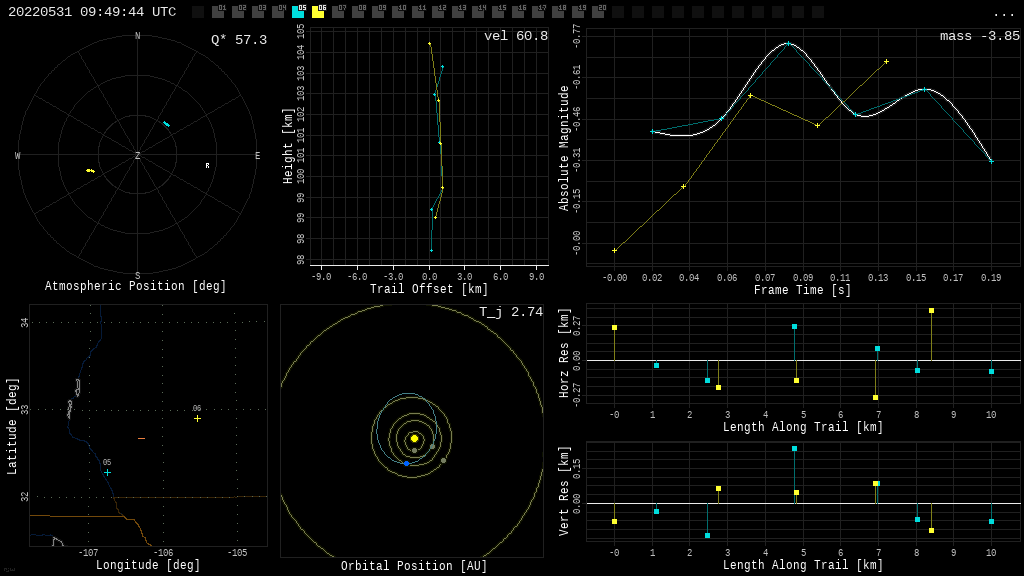1024x576 pixels.
Task: Click the vel 60.8 velocity readout
Action: (x=515, y=36)
